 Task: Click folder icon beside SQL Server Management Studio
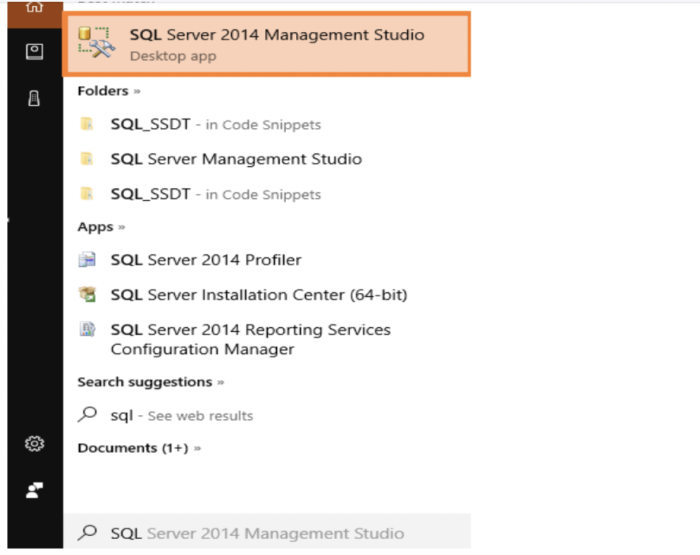[x=87, y=159]
